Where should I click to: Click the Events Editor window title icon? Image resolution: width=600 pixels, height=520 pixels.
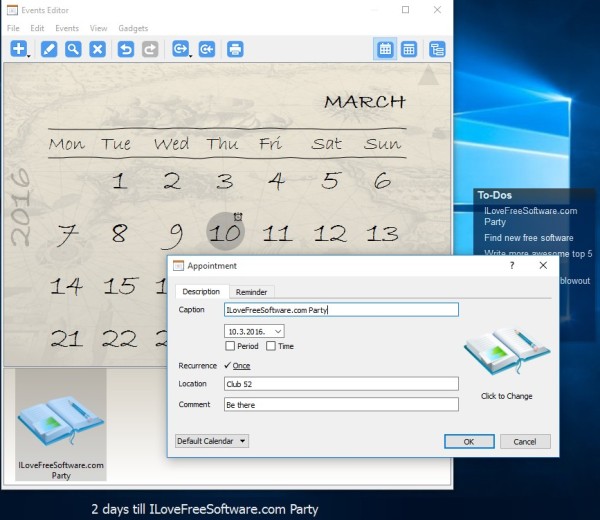(12, 10)
